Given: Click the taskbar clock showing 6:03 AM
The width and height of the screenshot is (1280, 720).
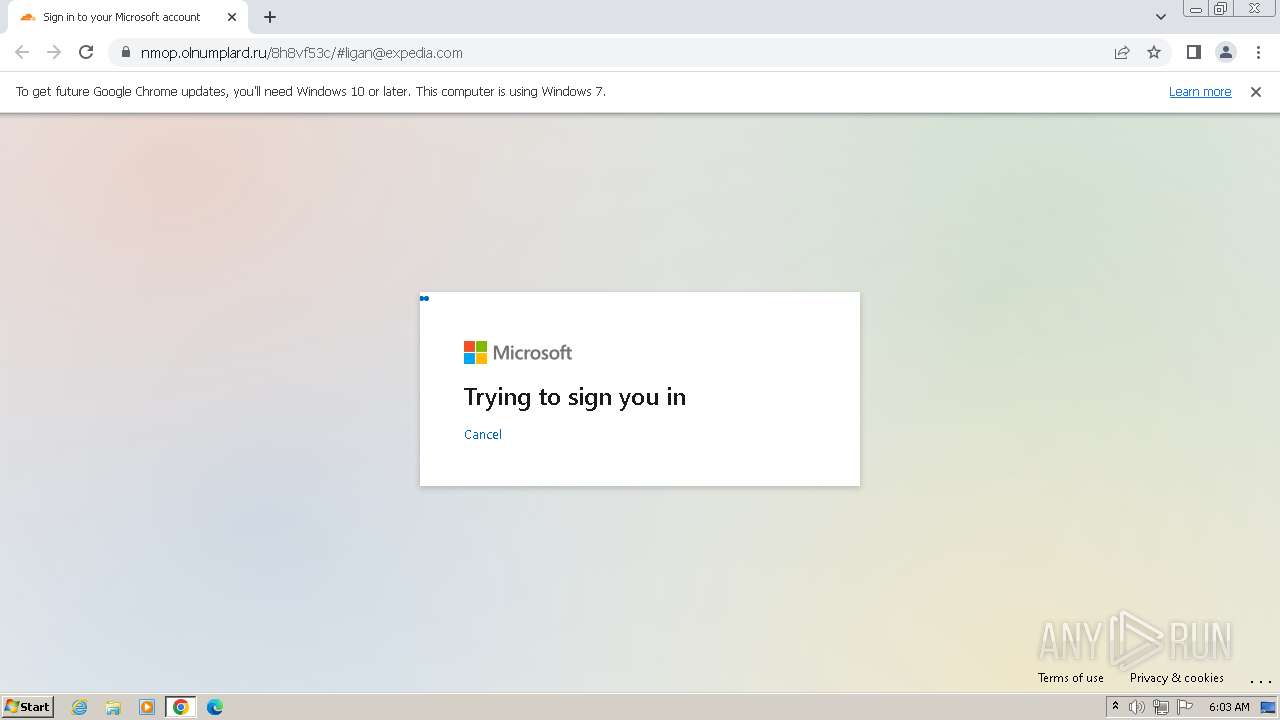Looking at the screenshot, I should (x=1229, y=707).
